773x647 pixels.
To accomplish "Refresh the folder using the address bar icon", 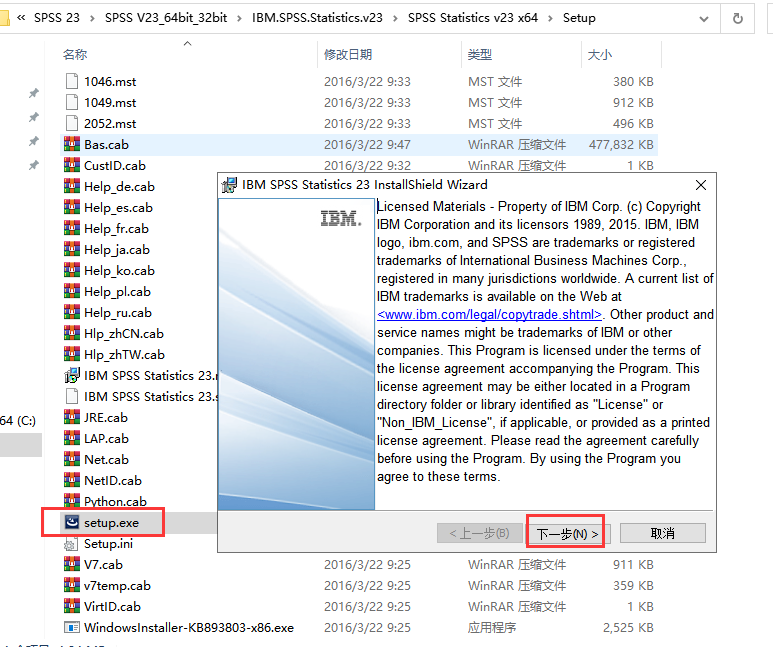I will [x=738, y=18].
